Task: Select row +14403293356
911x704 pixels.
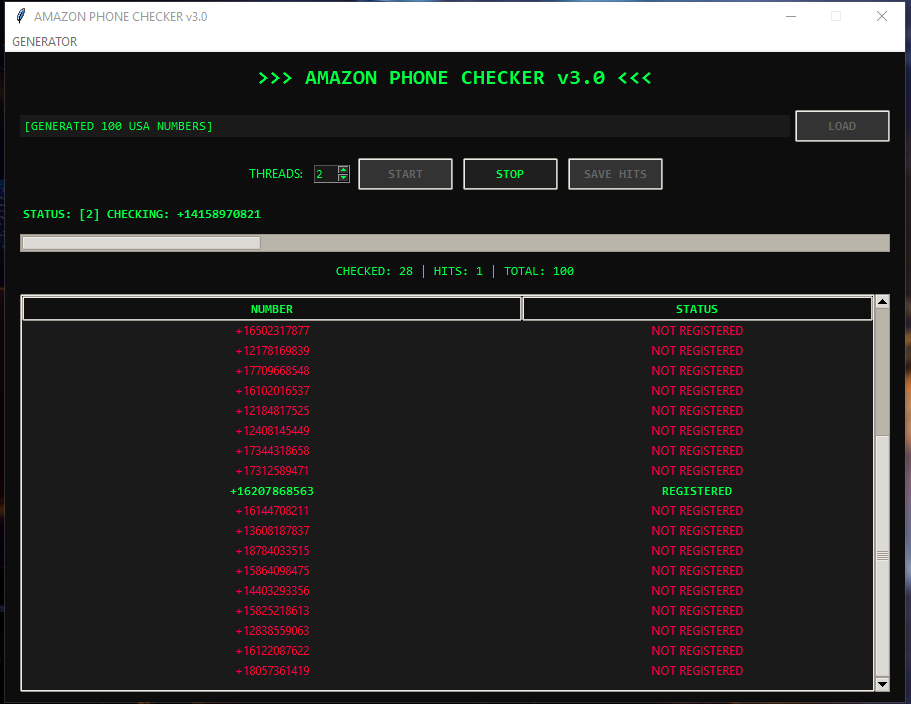Action: coord(447,591)
